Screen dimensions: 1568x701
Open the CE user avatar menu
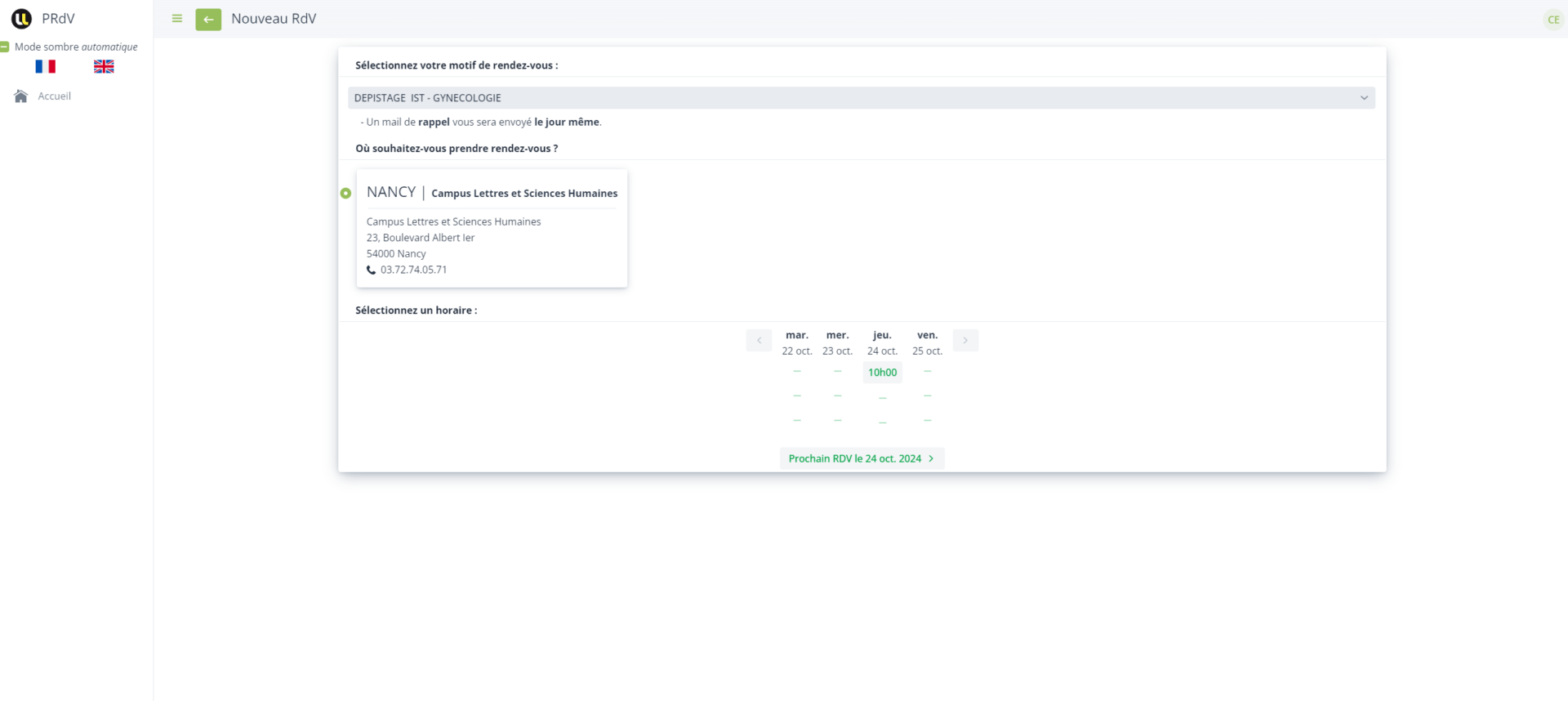(1552, 20)
